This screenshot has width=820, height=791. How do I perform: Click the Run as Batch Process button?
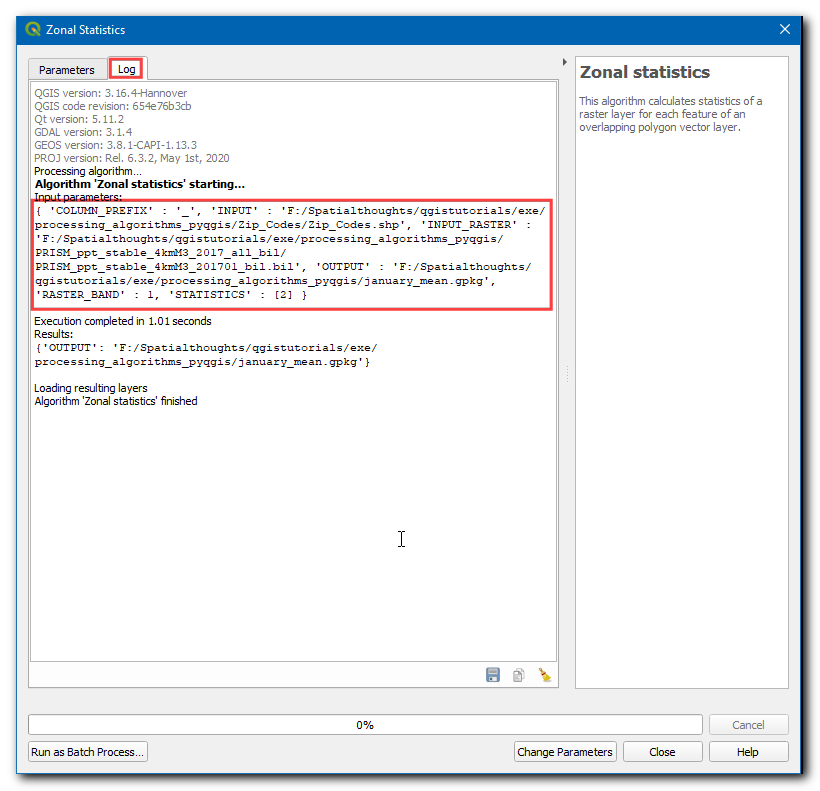[88, 752]
